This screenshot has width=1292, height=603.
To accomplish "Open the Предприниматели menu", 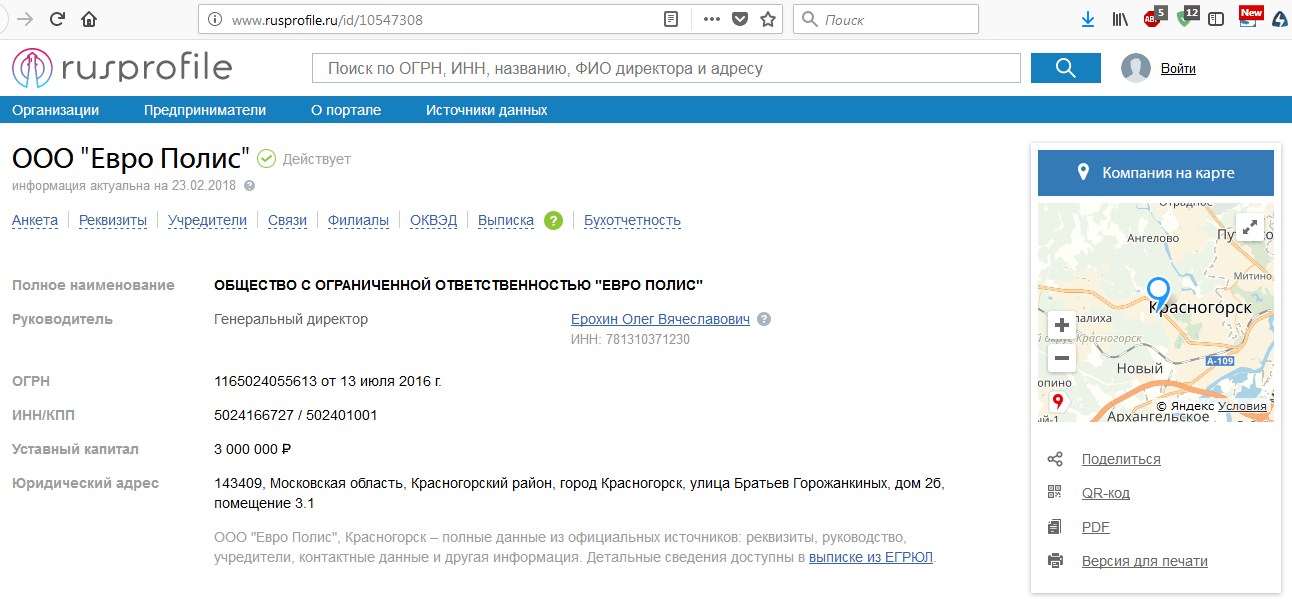I will point(205,110).
